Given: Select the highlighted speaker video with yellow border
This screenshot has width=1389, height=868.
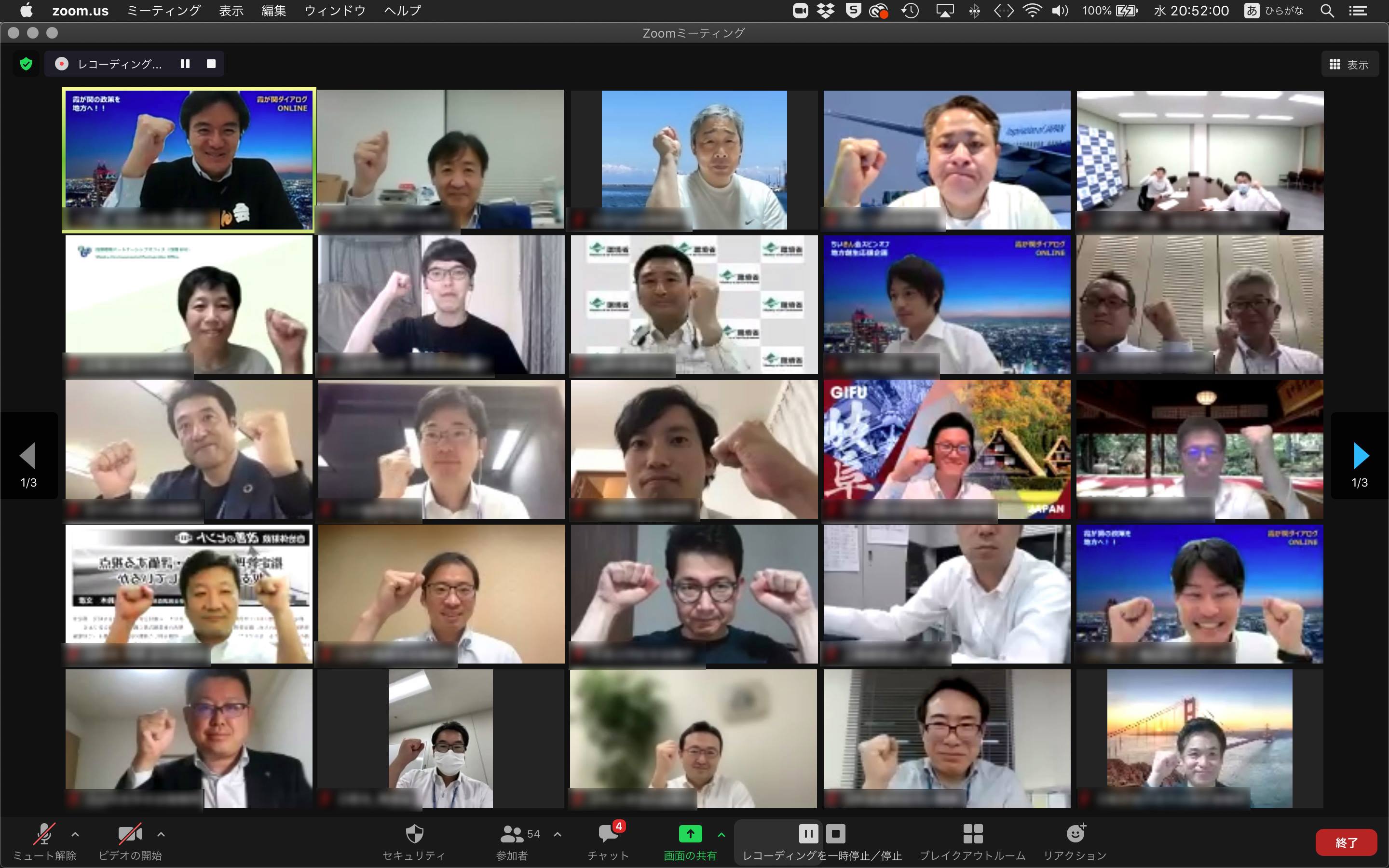Looking at the screenshot, I should (189, 160).
